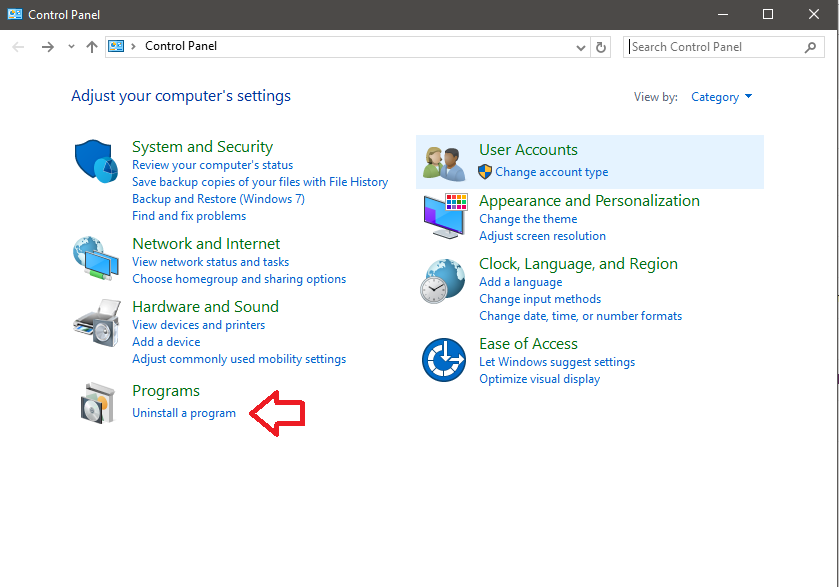839x587 pixels.
Task: Go forward with the forward arrow
Action: click(48, 47)
